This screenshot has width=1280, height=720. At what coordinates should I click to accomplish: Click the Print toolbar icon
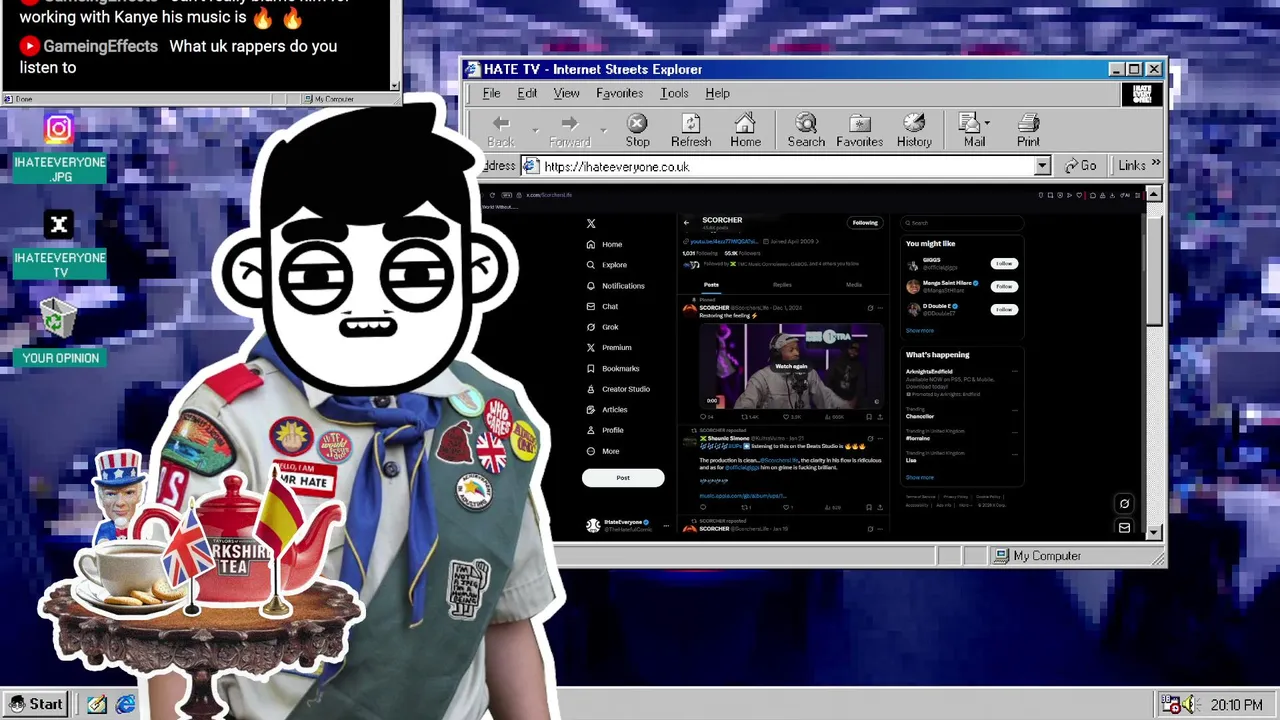tap(1028, 123)
